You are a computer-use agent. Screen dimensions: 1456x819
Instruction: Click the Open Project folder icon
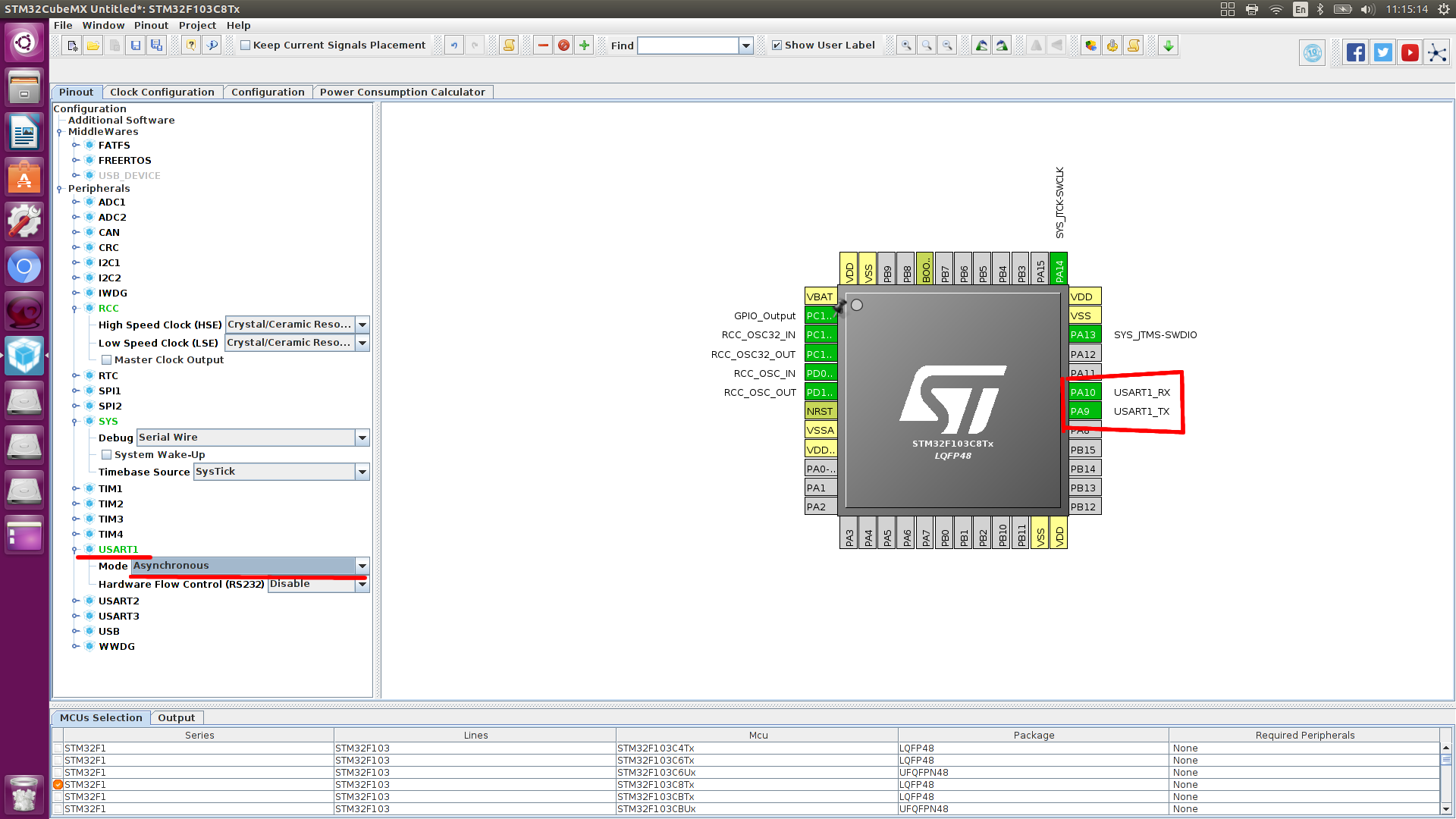93,45
